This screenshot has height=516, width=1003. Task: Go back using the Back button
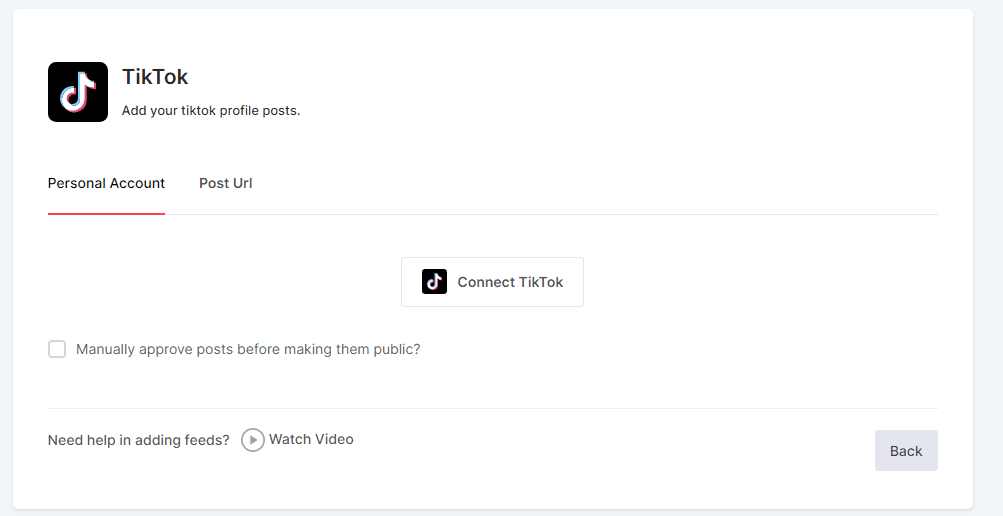[905, 451]
